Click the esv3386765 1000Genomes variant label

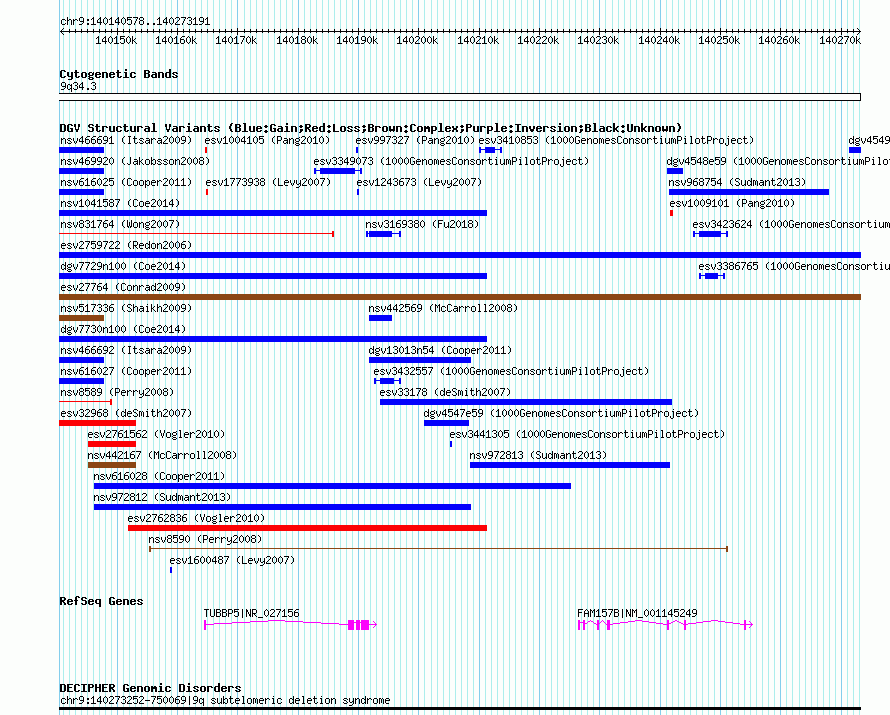point(794,266)
